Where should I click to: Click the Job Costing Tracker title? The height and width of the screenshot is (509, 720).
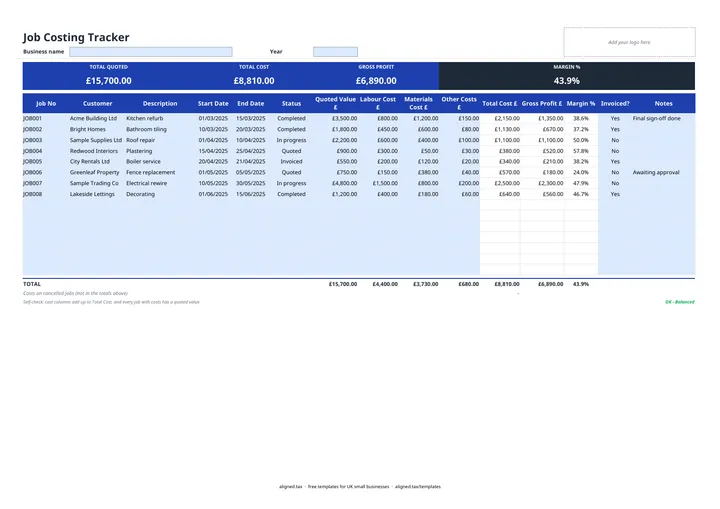[x=76, y=37]
